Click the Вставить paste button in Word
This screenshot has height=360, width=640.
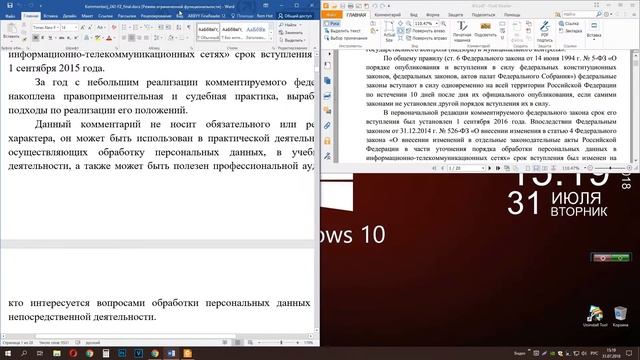pos(11,32)
